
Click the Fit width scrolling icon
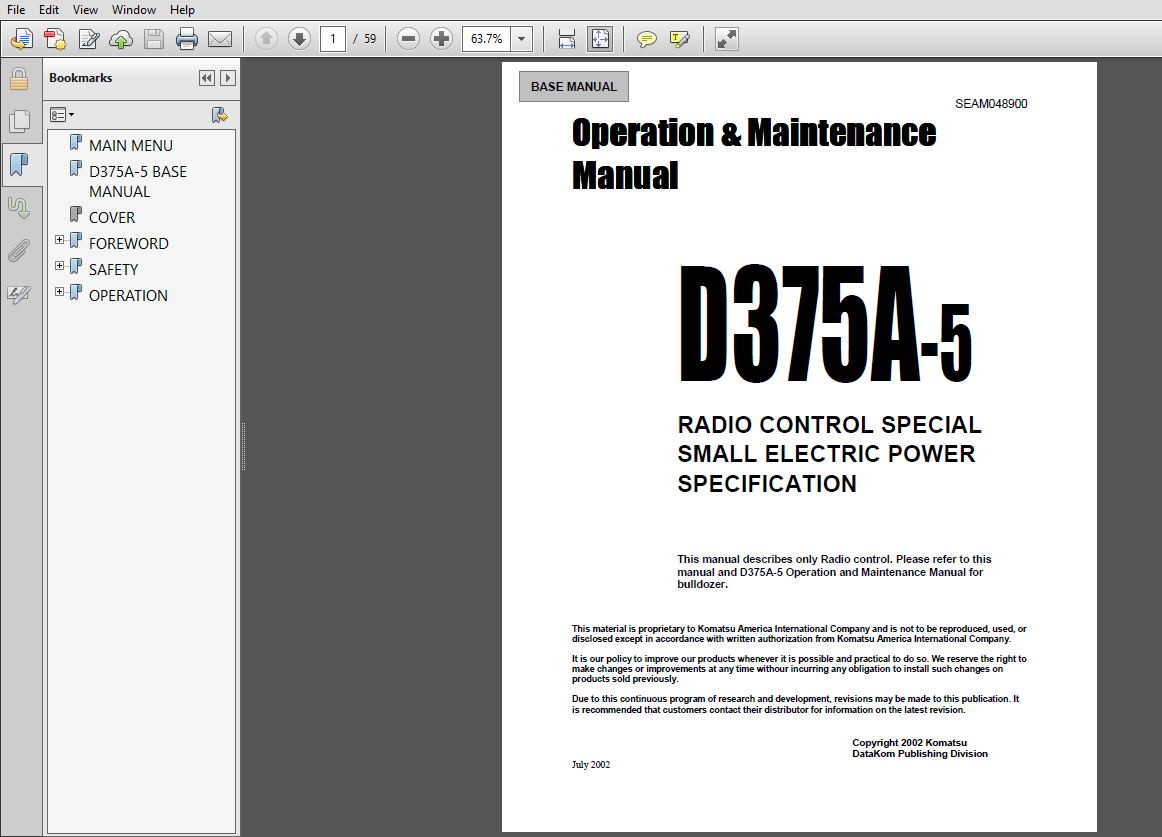(567, 39)
